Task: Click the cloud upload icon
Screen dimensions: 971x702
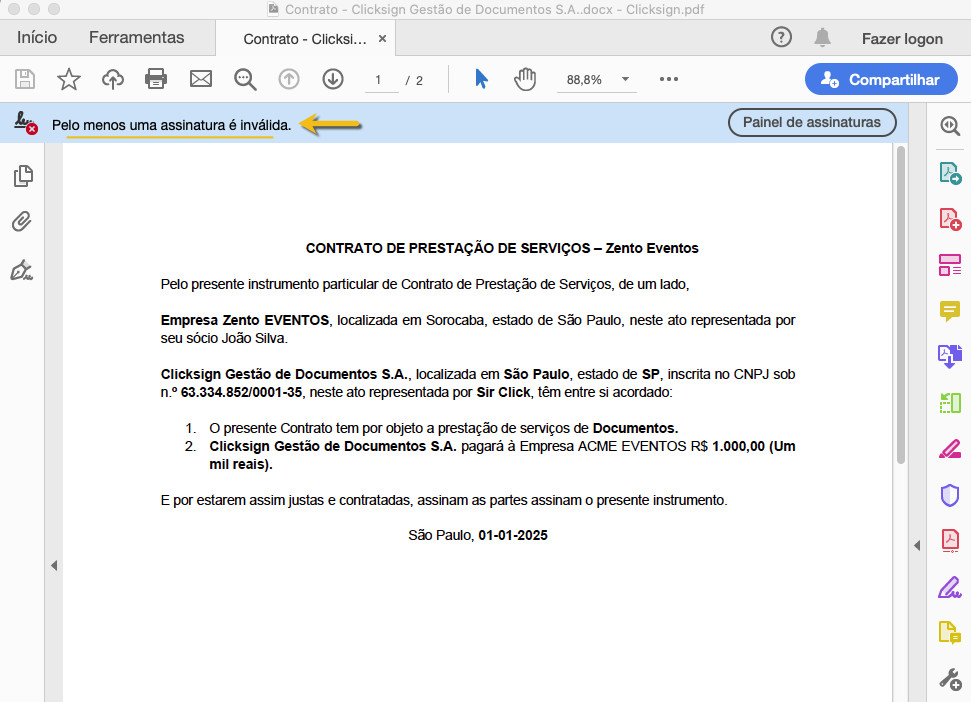Action: [113, 79]
